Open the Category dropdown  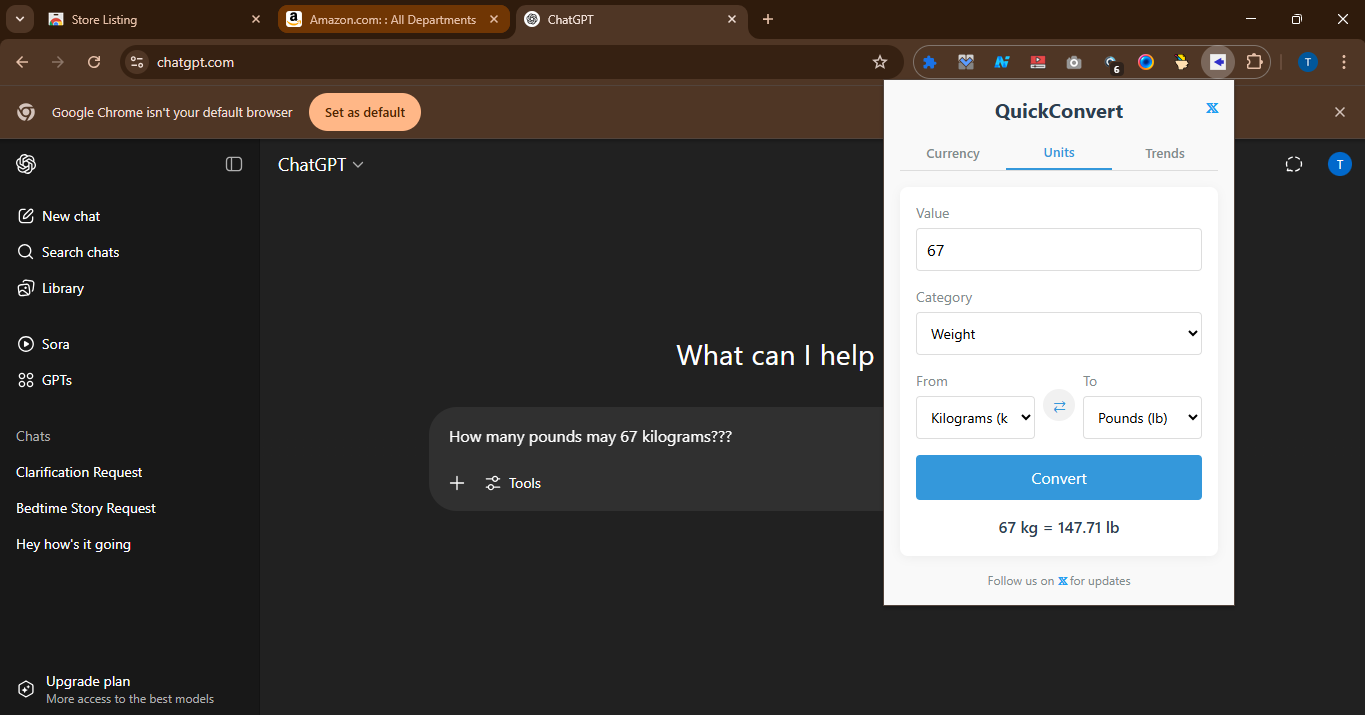[1058, 333]
